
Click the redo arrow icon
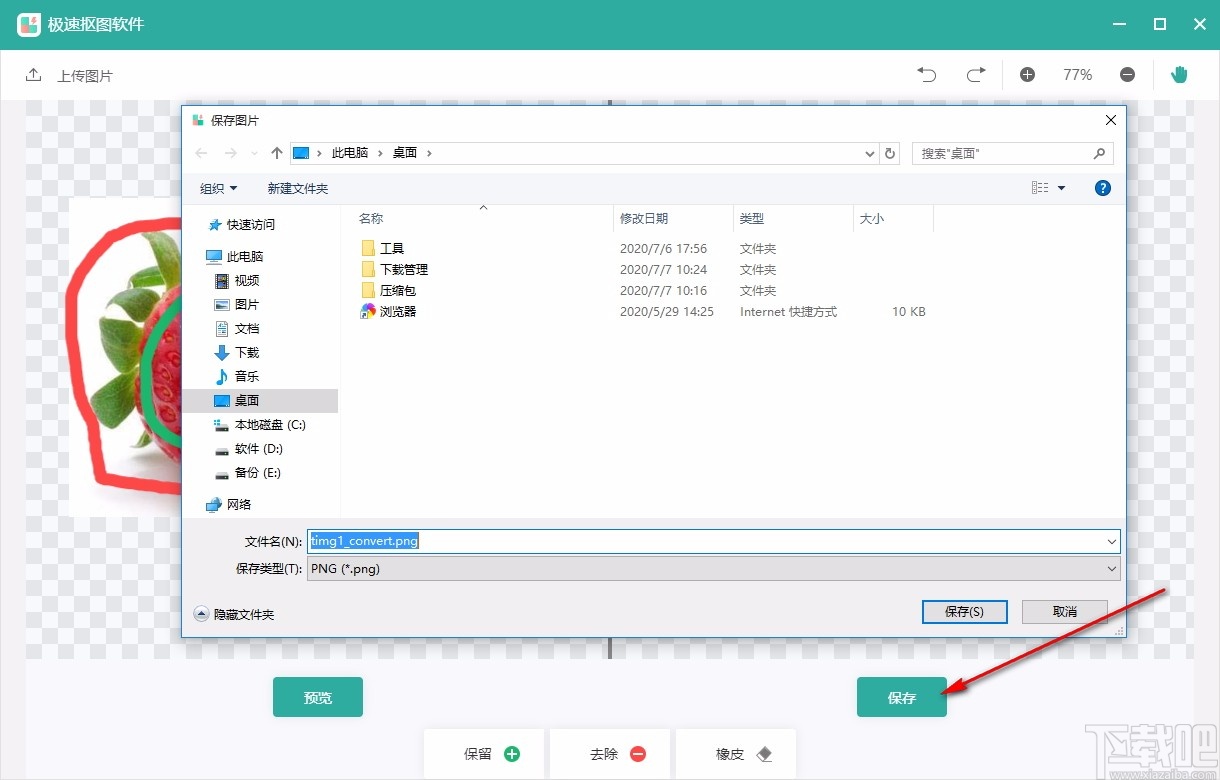point(976,74)
